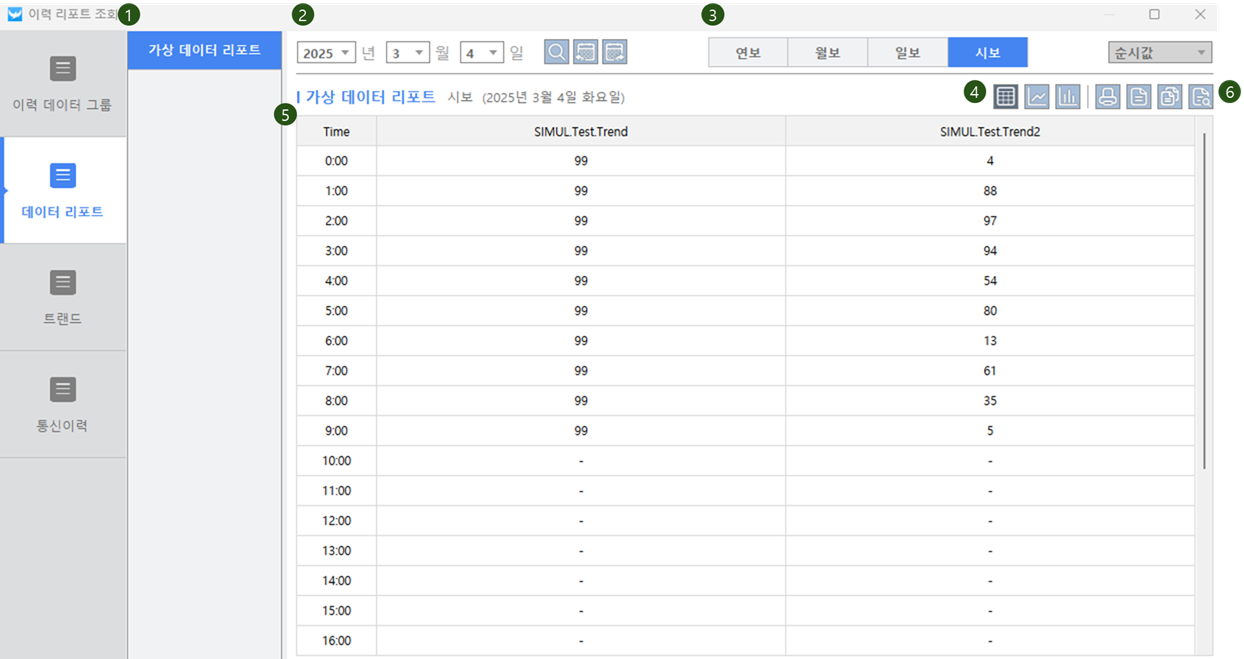The image size is (1244, 659).
Task: Open the year dropdown showing 2025
Action: coord(326,53)
